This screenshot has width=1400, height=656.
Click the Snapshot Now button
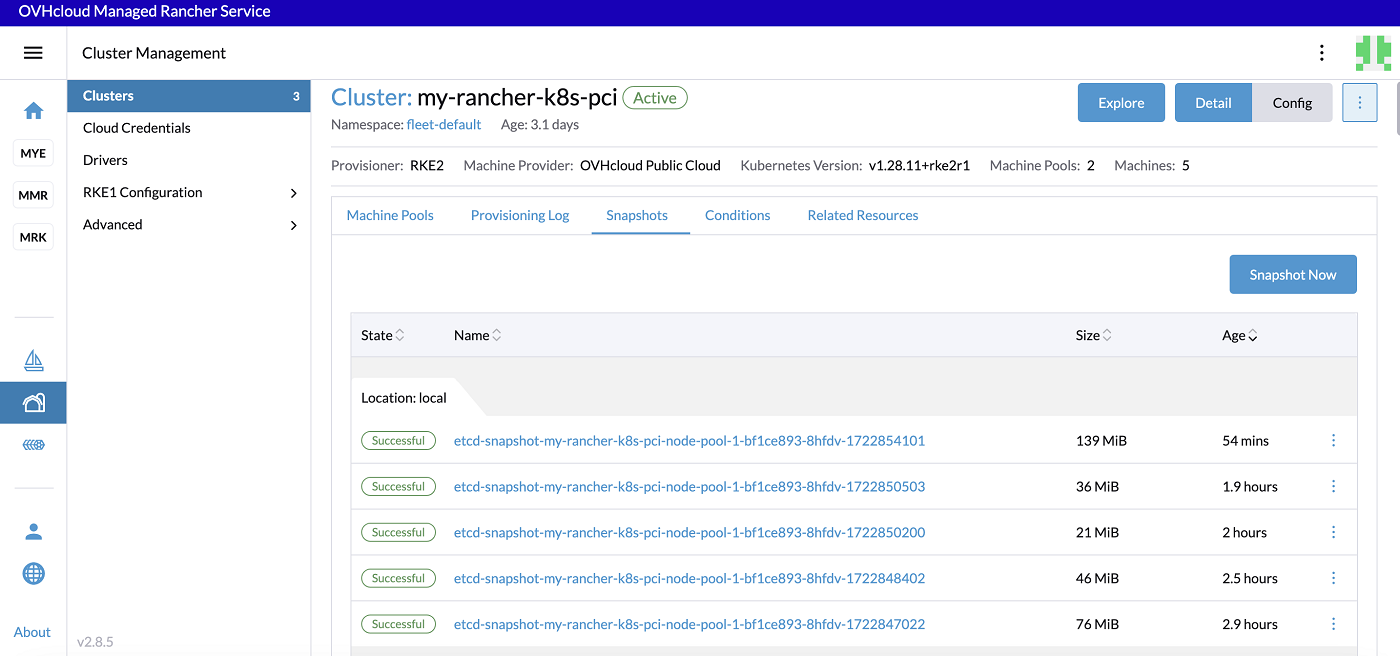[x=1292, y=274]
